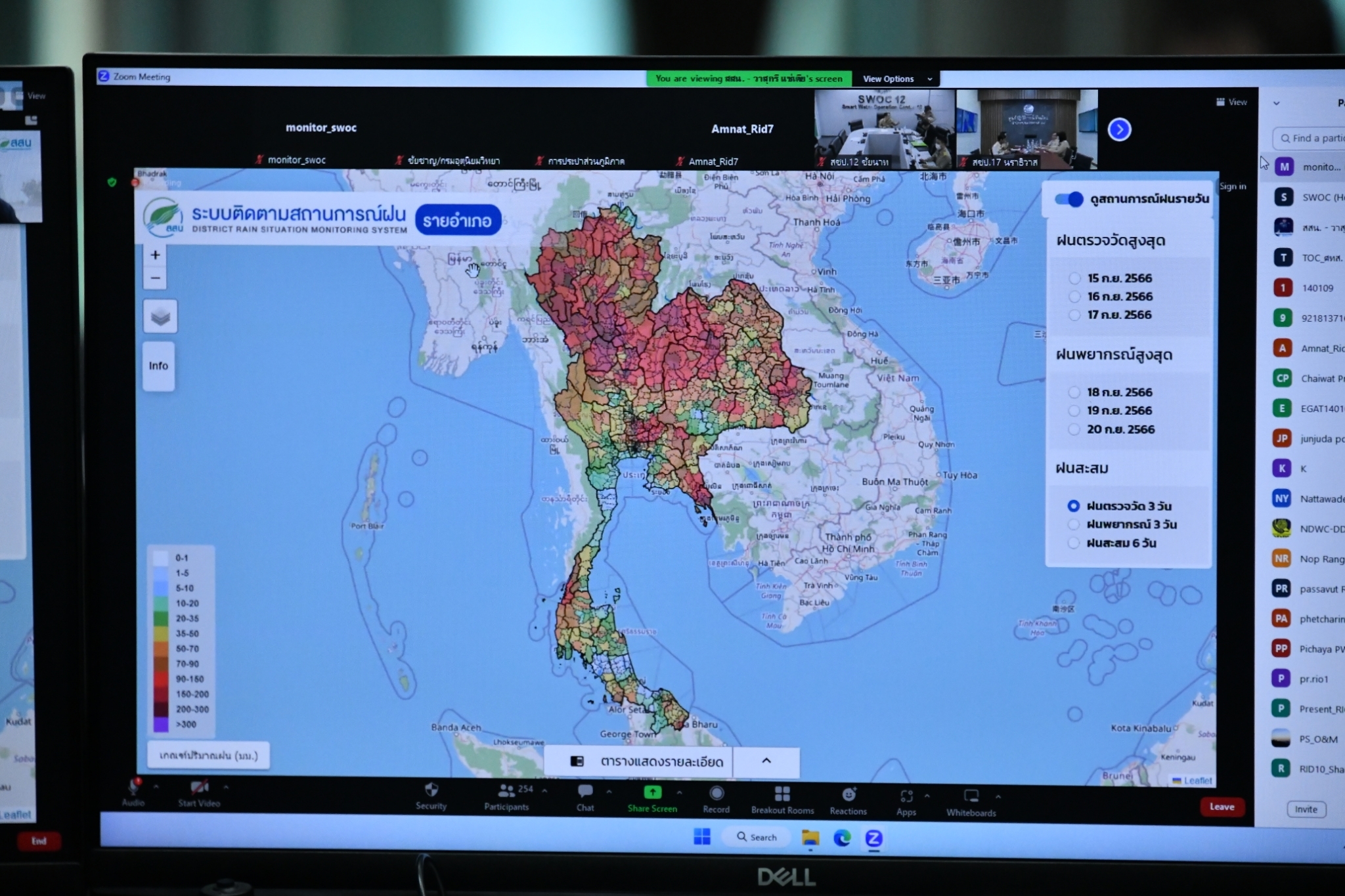Start recording with the Record icon

click(717, 794)
